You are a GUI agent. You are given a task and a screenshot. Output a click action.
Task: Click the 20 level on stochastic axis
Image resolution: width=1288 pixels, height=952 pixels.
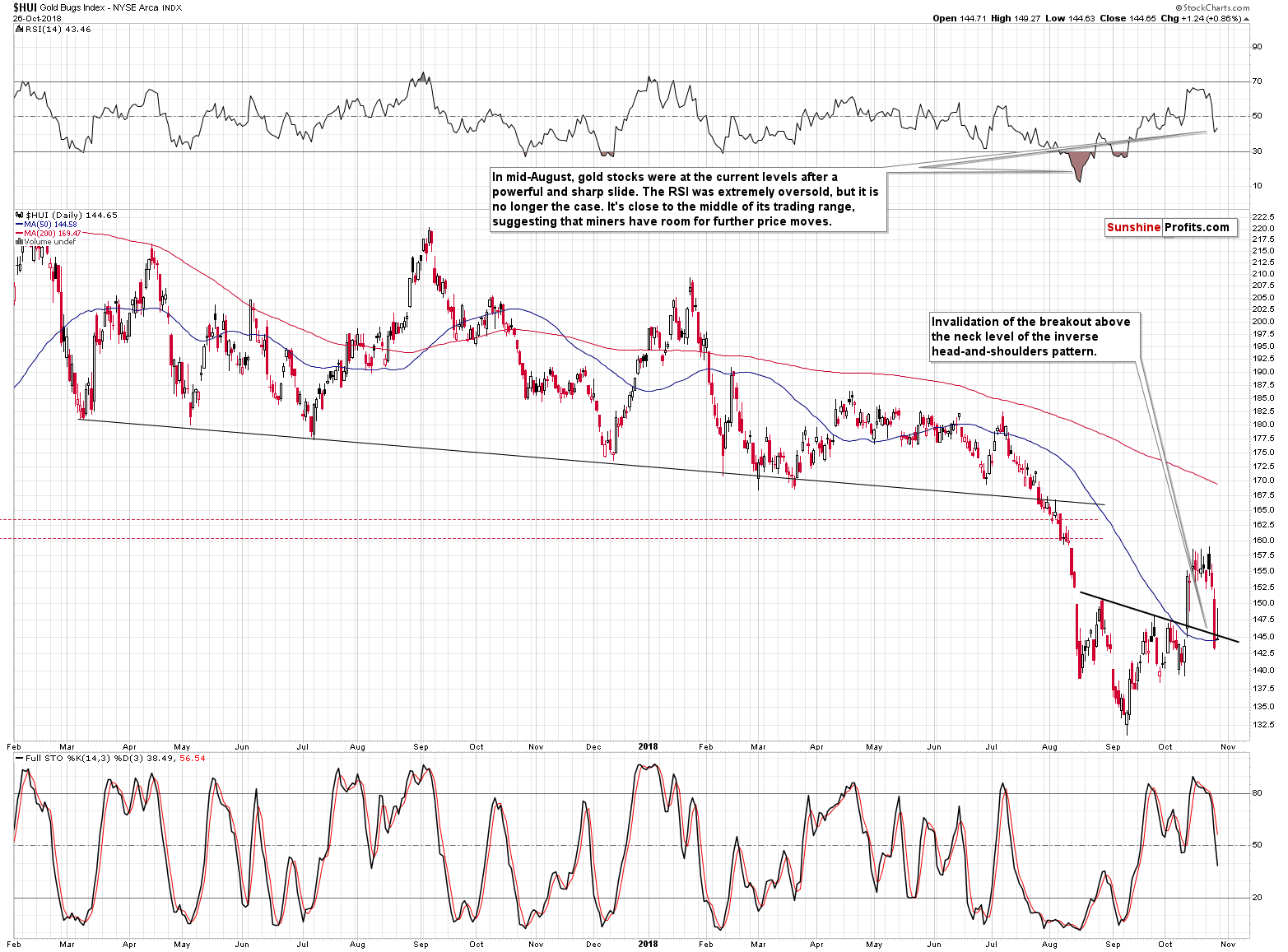(x=1257, y=898)
